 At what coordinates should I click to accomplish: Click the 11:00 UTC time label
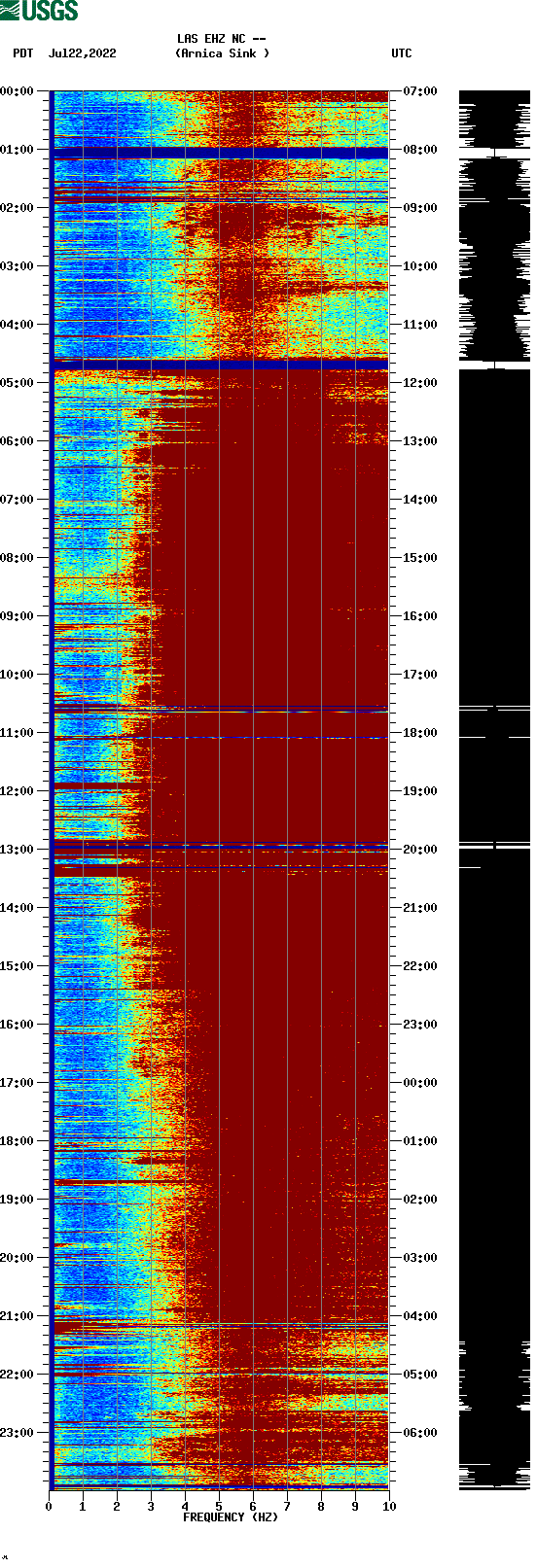coord(420,325)
